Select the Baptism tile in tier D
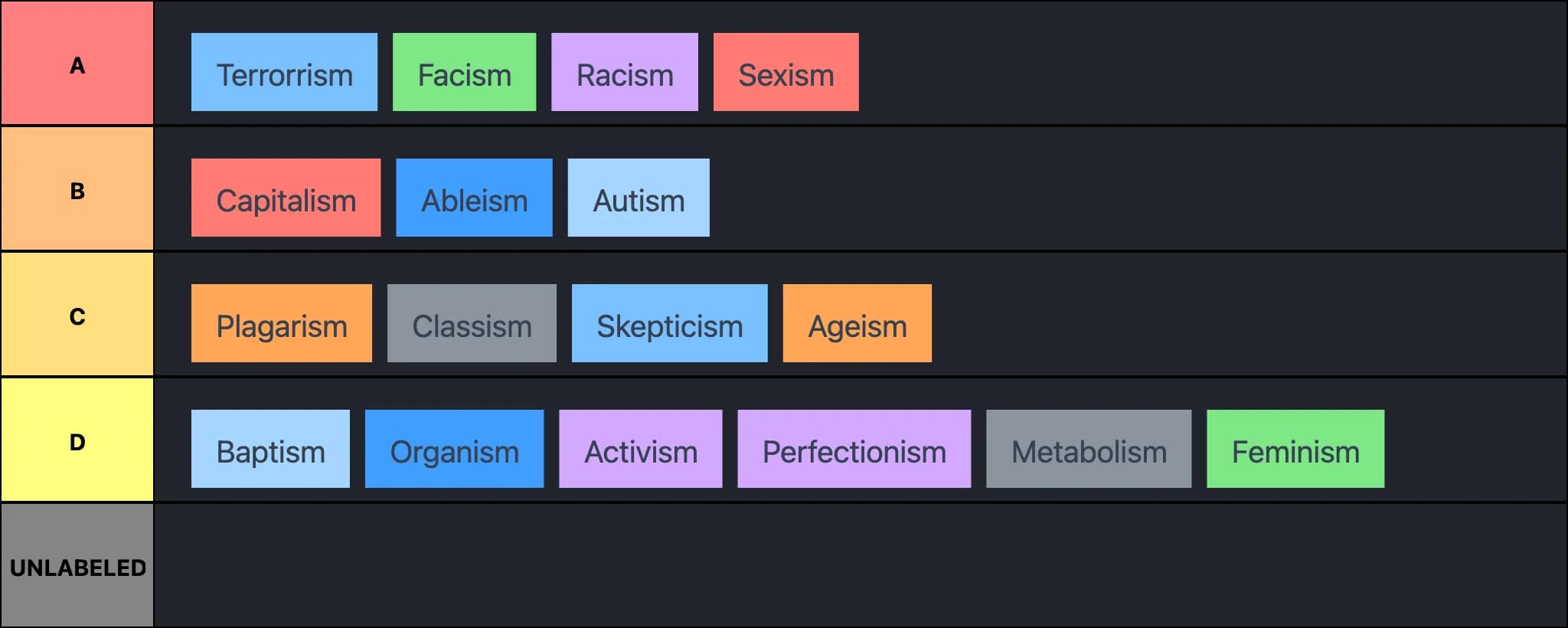Screen dimensions: 1568x628 tap(270, 450)
